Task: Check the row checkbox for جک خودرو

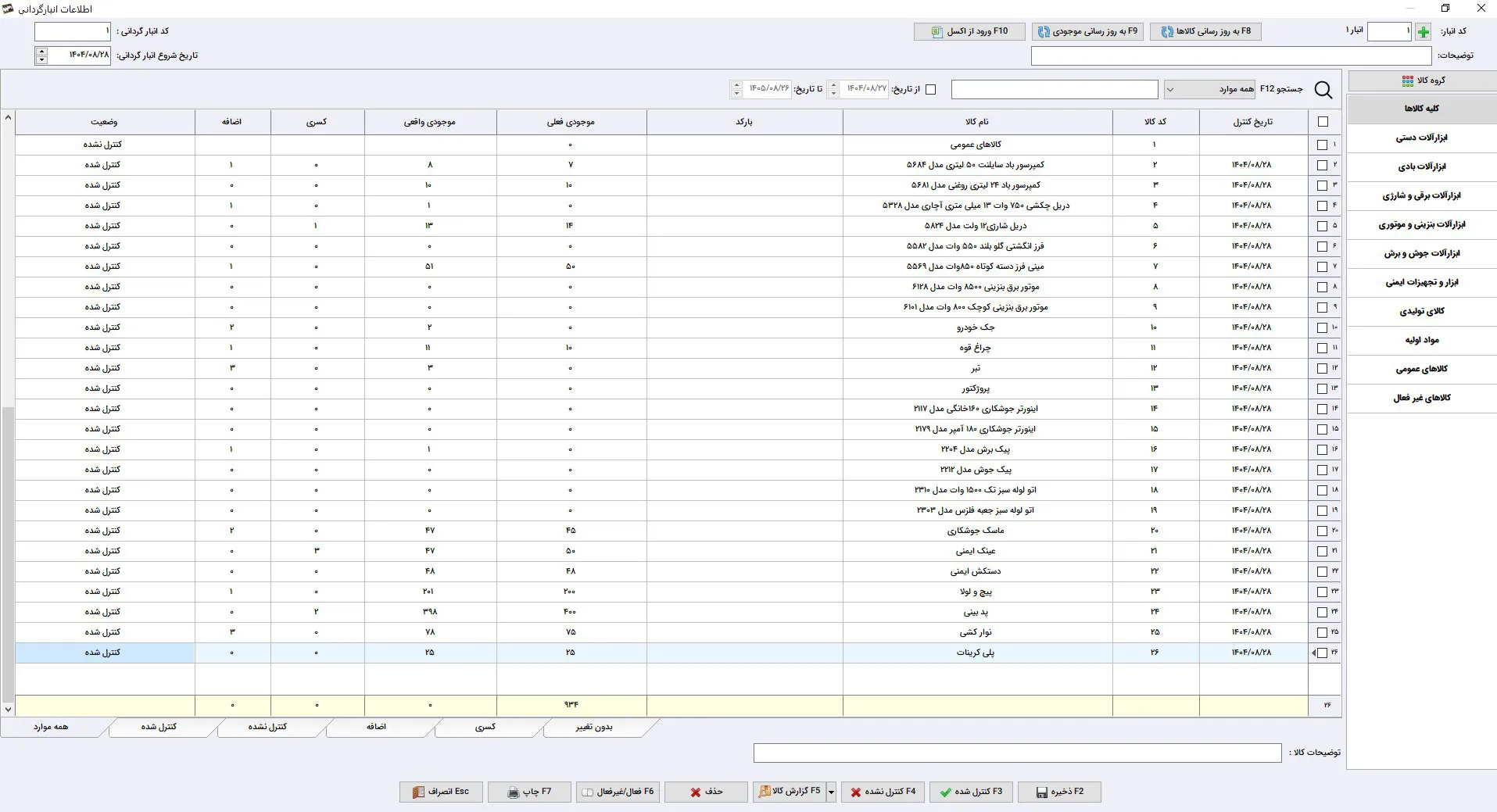Action: coord(1322,328)
